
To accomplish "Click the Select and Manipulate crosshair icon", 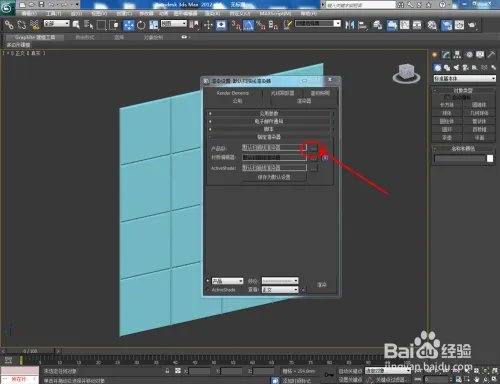I will click(208, 25).
